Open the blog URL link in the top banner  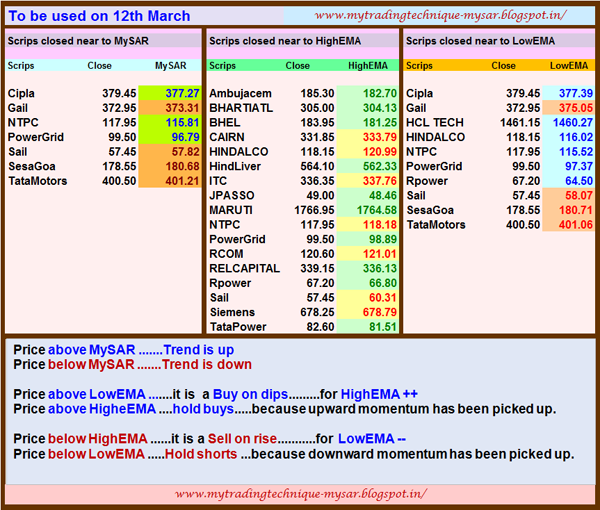pos(440,16)
